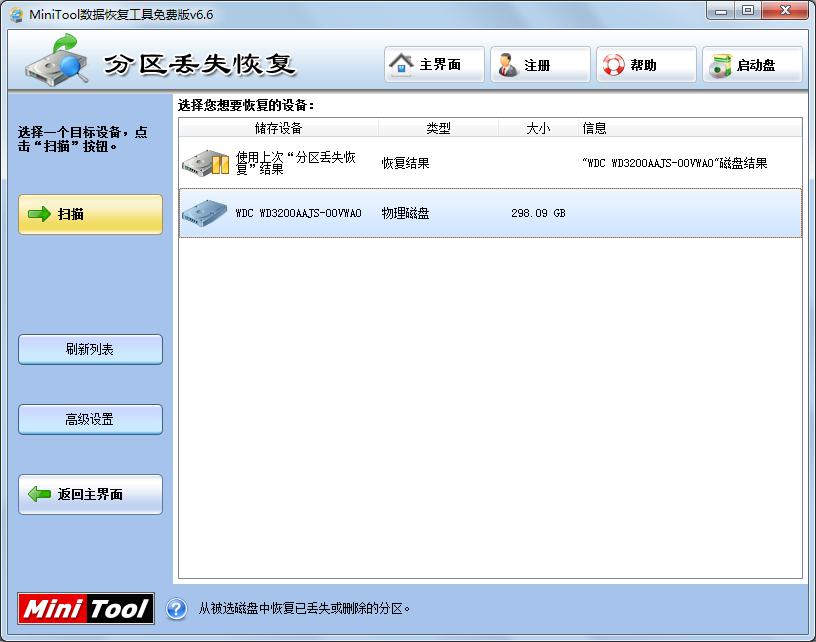
Task: Close the MiniTool window
Action: click(x=785, y=11)
